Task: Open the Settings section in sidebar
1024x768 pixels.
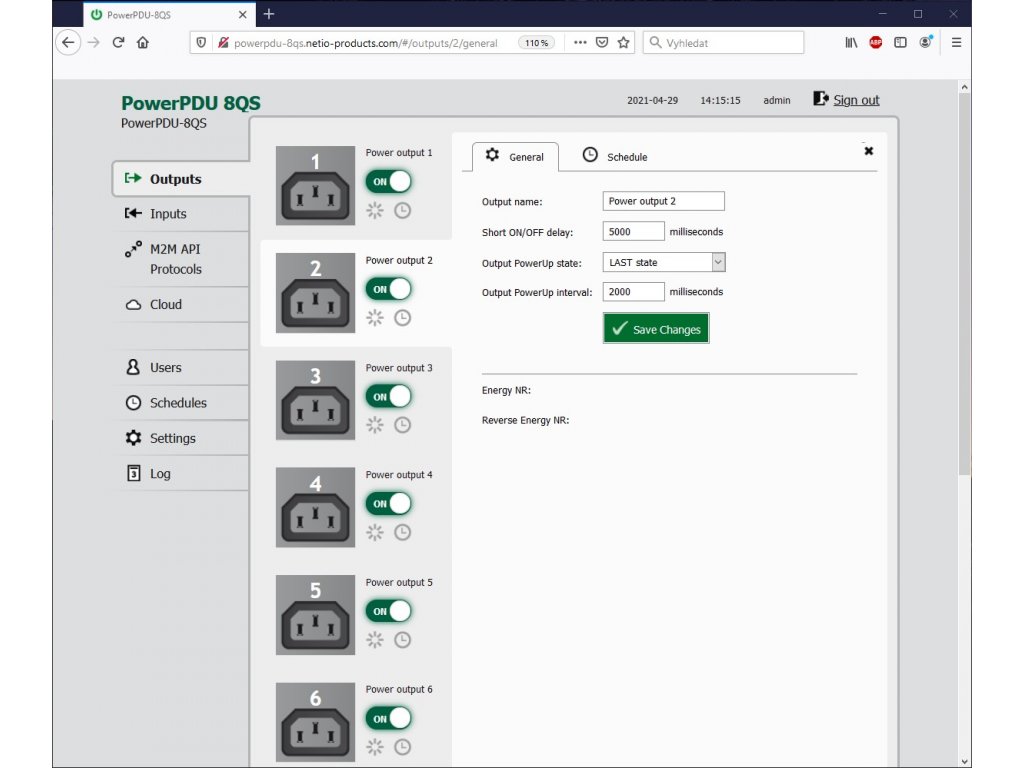Action: coord(181,438)
